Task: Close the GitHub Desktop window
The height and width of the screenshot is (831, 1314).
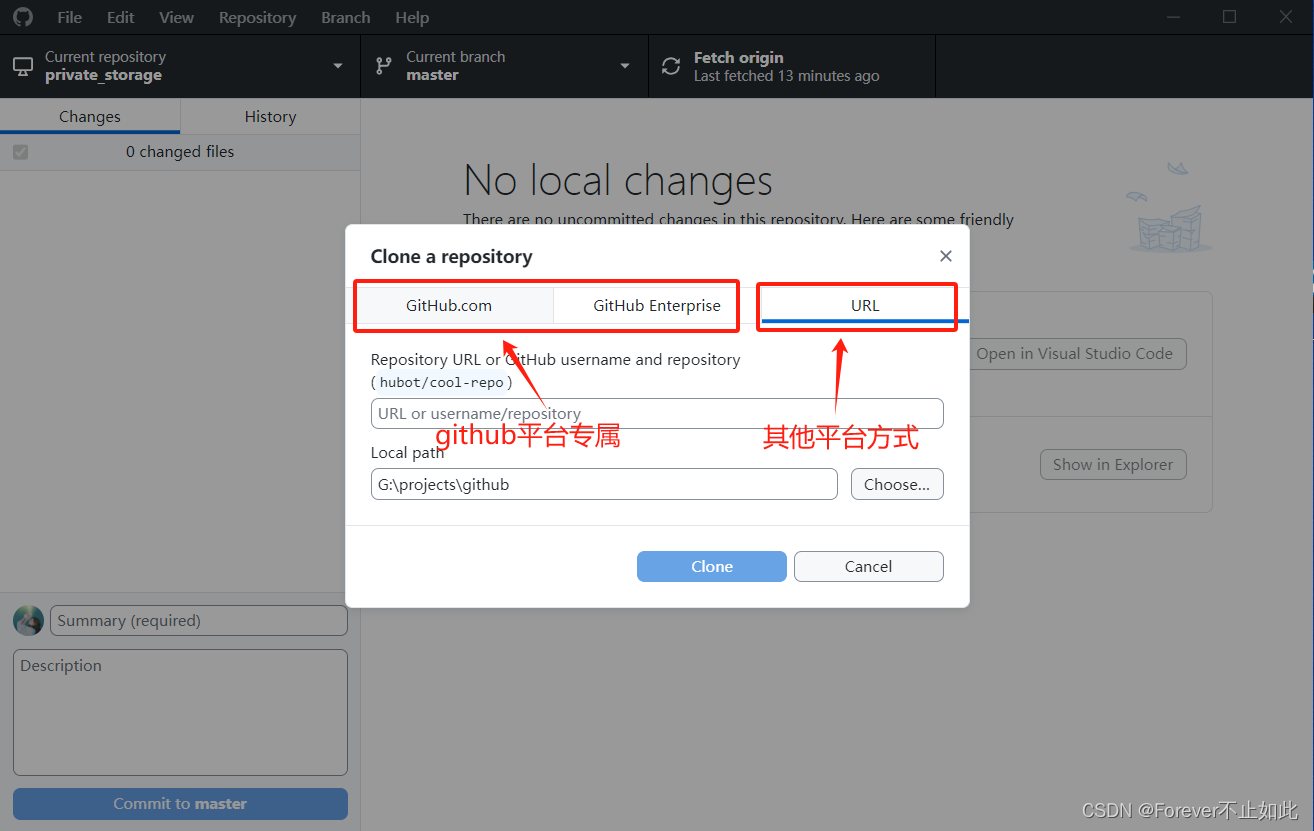Action: tap(1287, 17)
